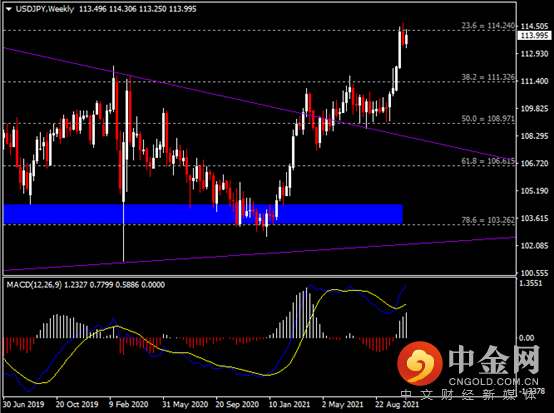This screenshot has width=554, height=413.
Task: Select the current price label 113.995
Action: (x=535, y=35)
